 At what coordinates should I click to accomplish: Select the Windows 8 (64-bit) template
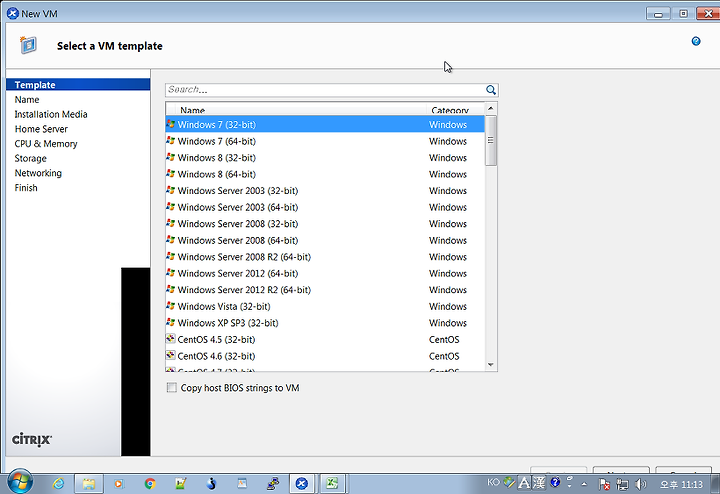(325, 174)
